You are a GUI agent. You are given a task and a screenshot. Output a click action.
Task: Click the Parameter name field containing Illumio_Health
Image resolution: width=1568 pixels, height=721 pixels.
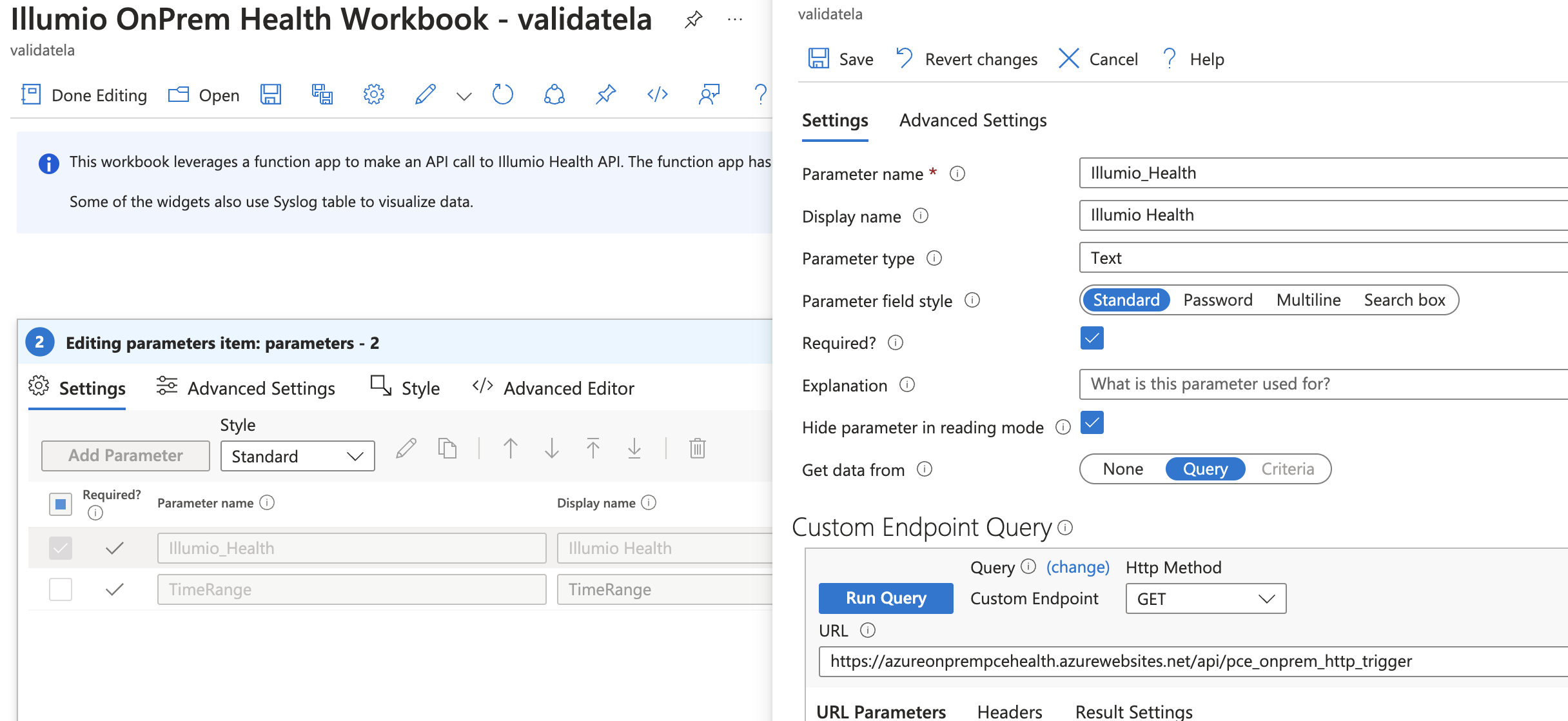point(1324,173)
